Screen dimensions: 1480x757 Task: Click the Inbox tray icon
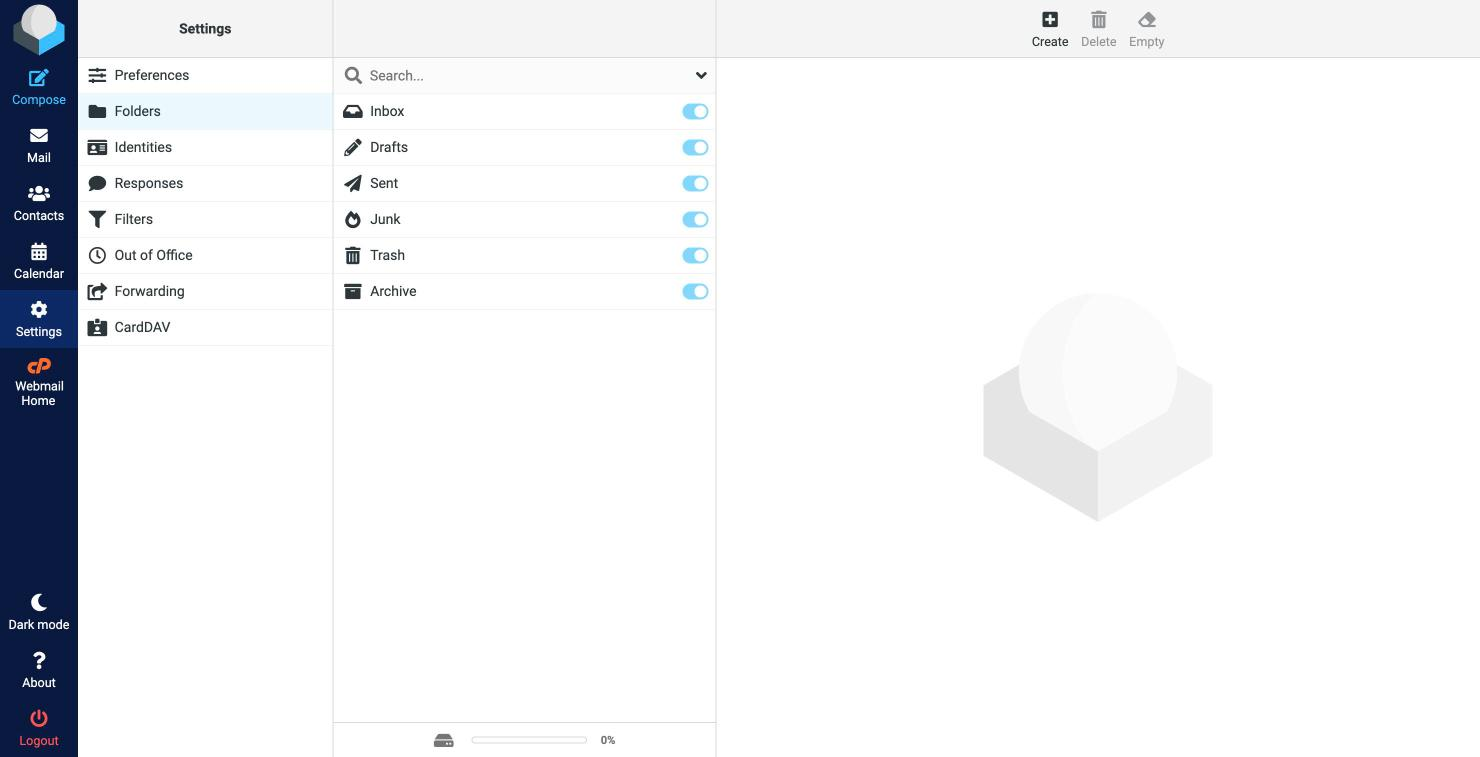point(353,111)
